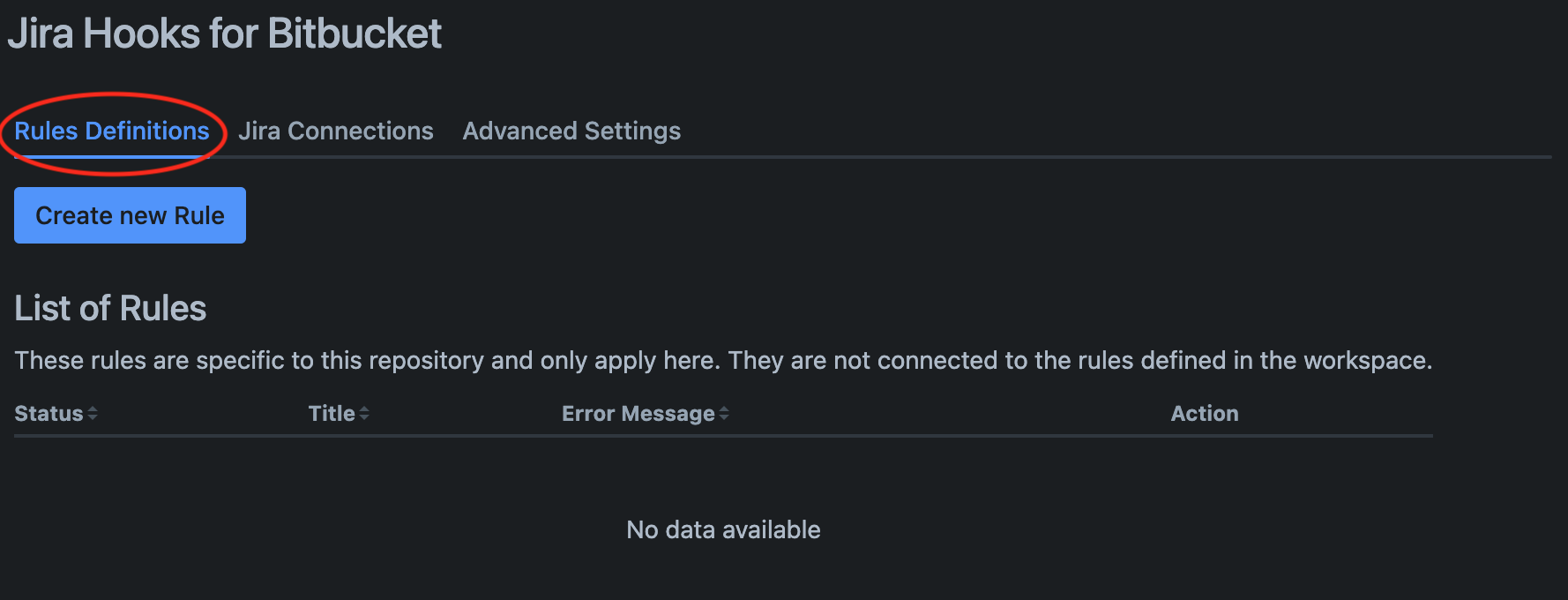Click the sort icon beside Title
Image resolution: width=1568 pixels, height=600 pixels.
[x=364, y=414]
